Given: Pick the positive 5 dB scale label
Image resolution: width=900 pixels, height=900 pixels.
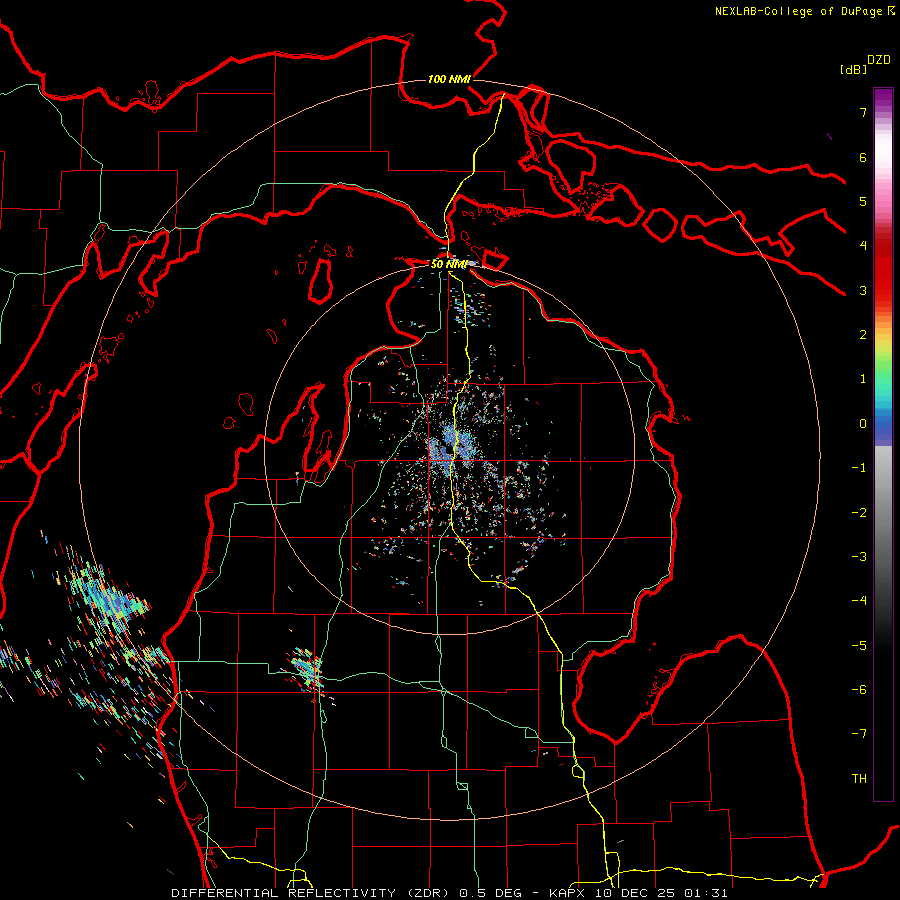Looking at the screenshot, I should (x=863, y=201).
